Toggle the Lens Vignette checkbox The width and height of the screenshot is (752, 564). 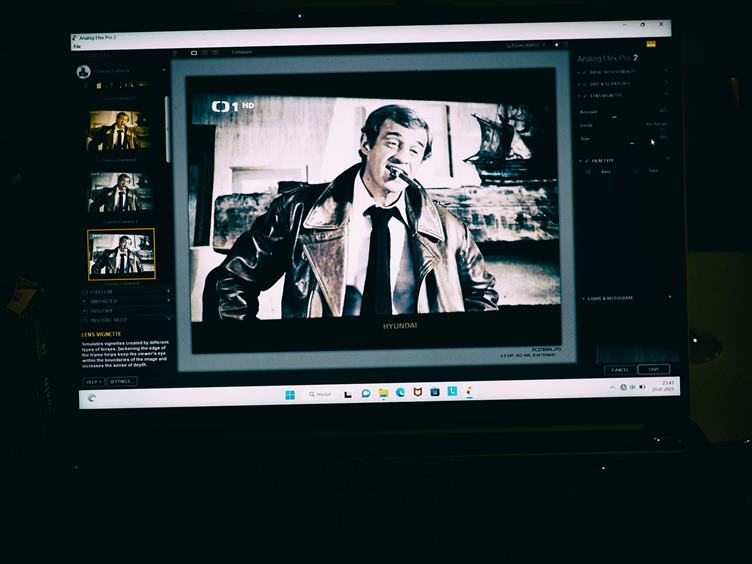pyautogui.click(x=586, y=96)
